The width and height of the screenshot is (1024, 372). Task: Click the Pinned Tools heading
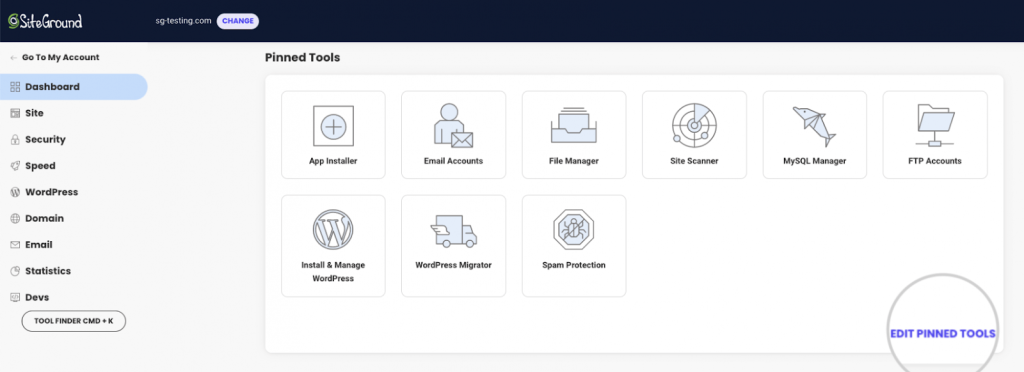pyautogui.click(x=302, y=57)
